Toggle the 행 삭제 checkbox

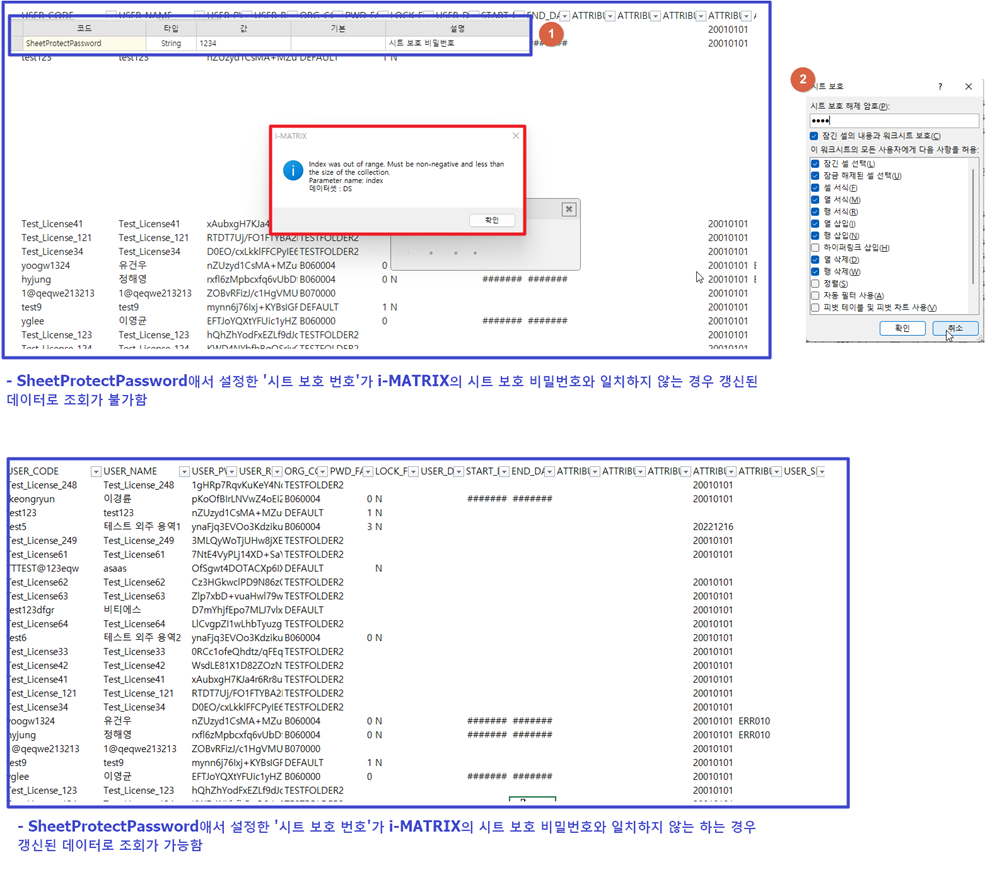(x=815, y=272)
